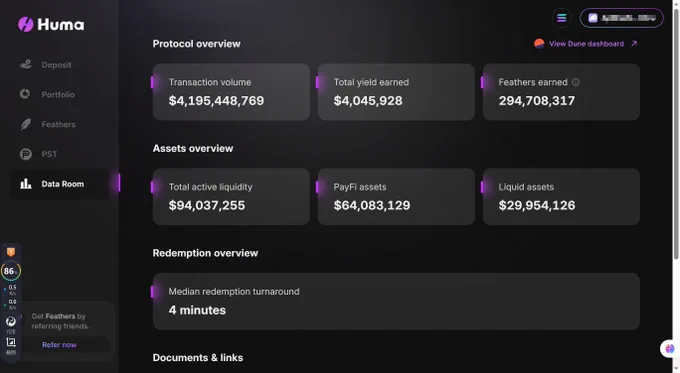Click the floating brain assistant icon

[670, 349]
